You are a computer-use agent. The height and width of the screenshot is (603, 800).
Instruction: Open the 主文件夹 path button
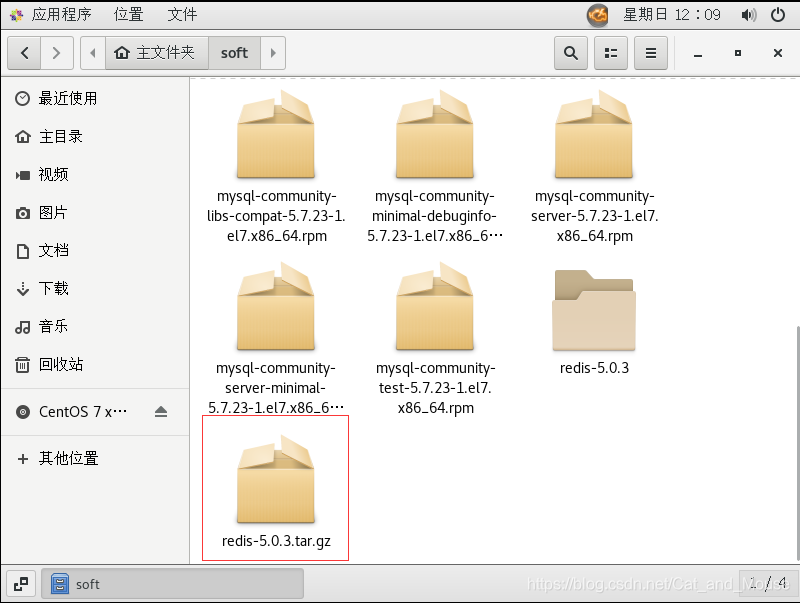tap(157, 53)
